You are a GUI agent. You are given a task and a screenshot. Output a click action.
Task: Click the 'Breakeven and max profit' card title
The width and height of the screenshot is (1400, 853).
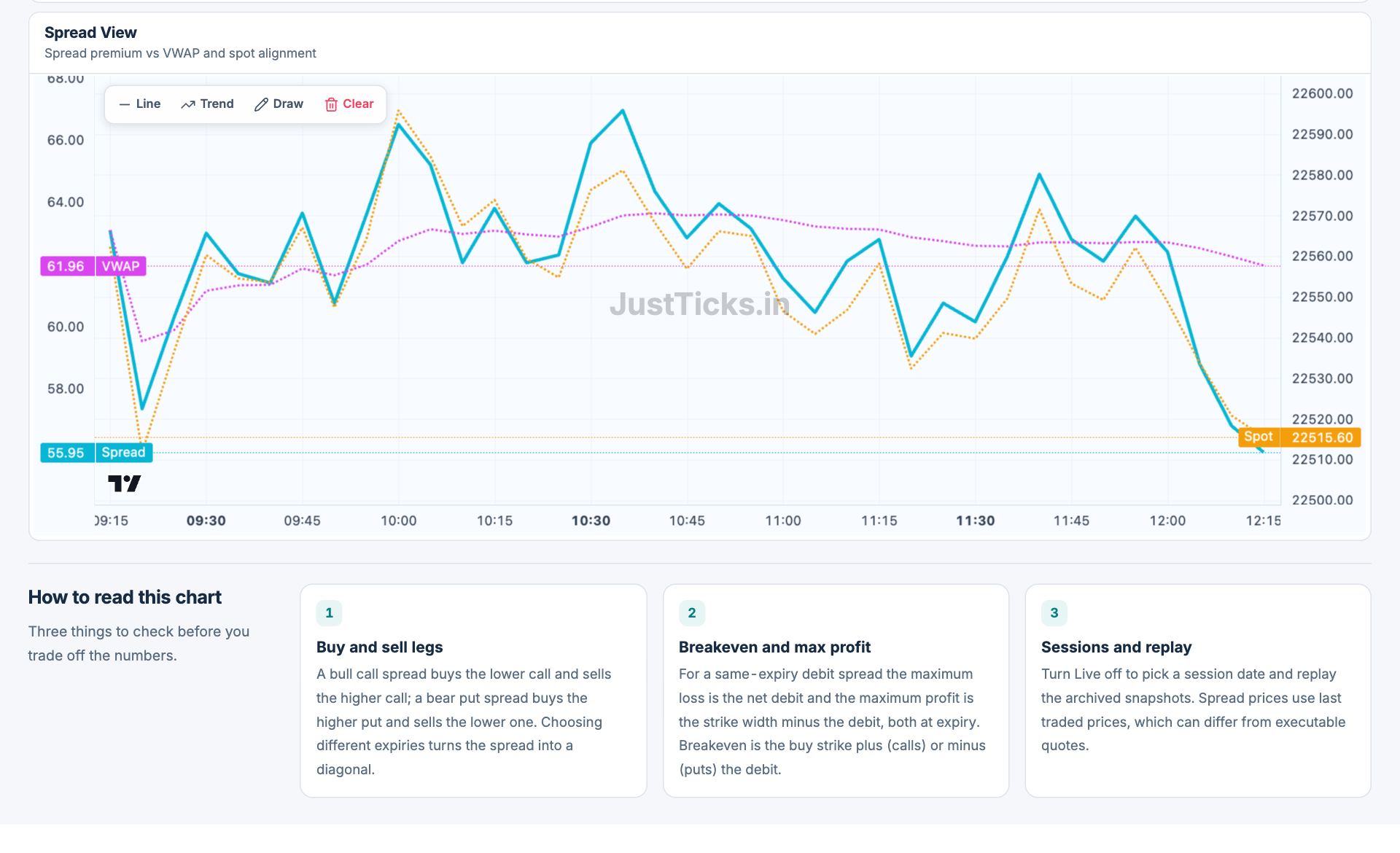[x=774, y=647]
